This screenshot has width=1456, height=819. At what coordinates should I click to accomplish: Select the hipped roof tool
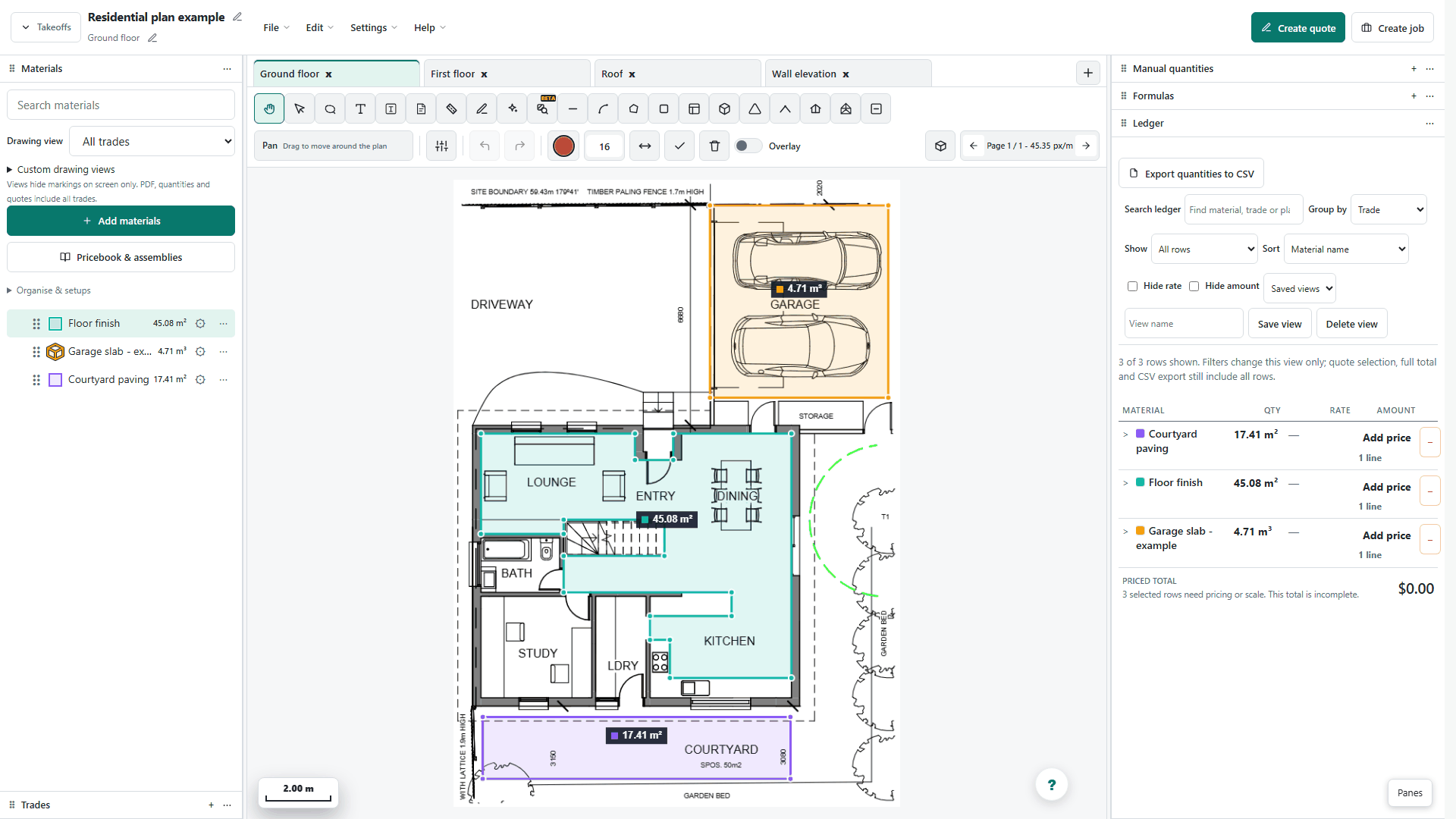tap(846, 108)
